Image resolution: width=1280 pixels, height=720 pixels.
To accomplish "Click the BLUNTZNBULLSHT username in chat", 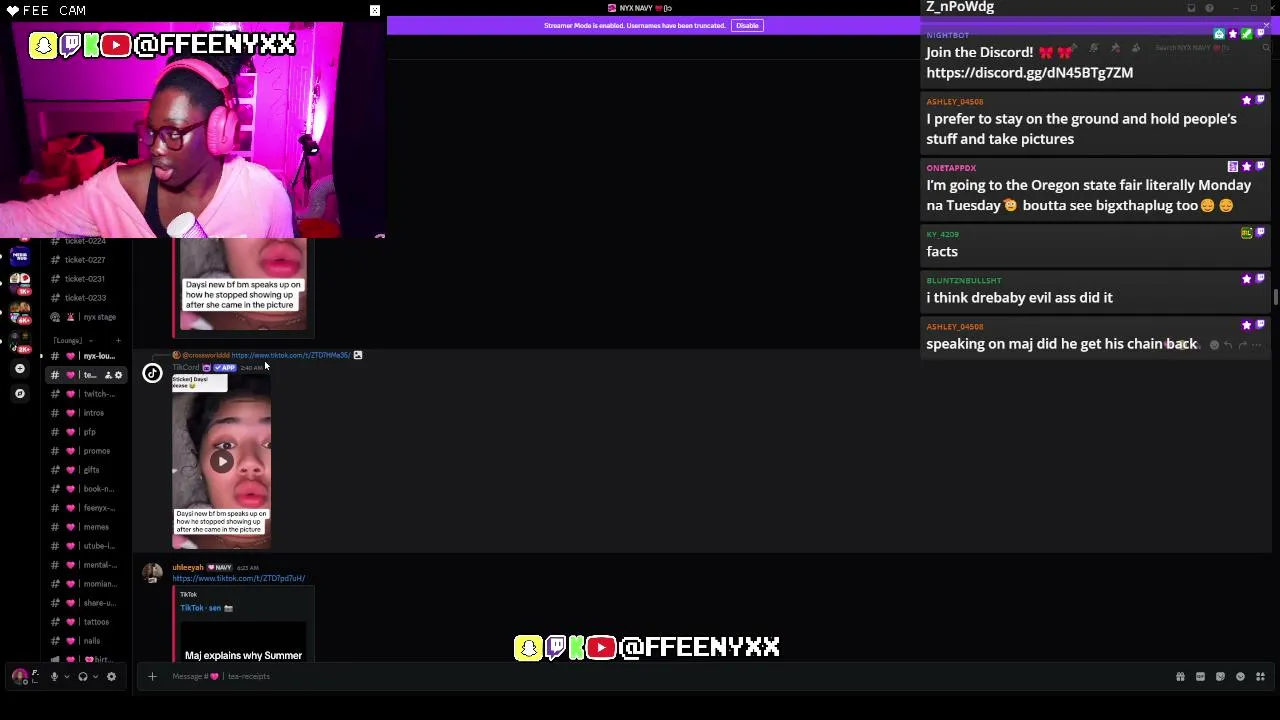I will (x=963, y=280).
